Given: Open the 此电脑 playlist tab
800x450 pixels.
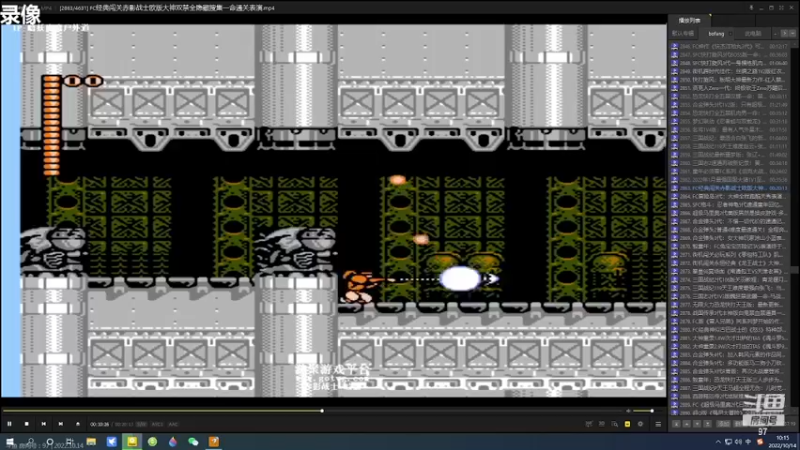Looking at the screenshot, I should [x=753, y=33].
